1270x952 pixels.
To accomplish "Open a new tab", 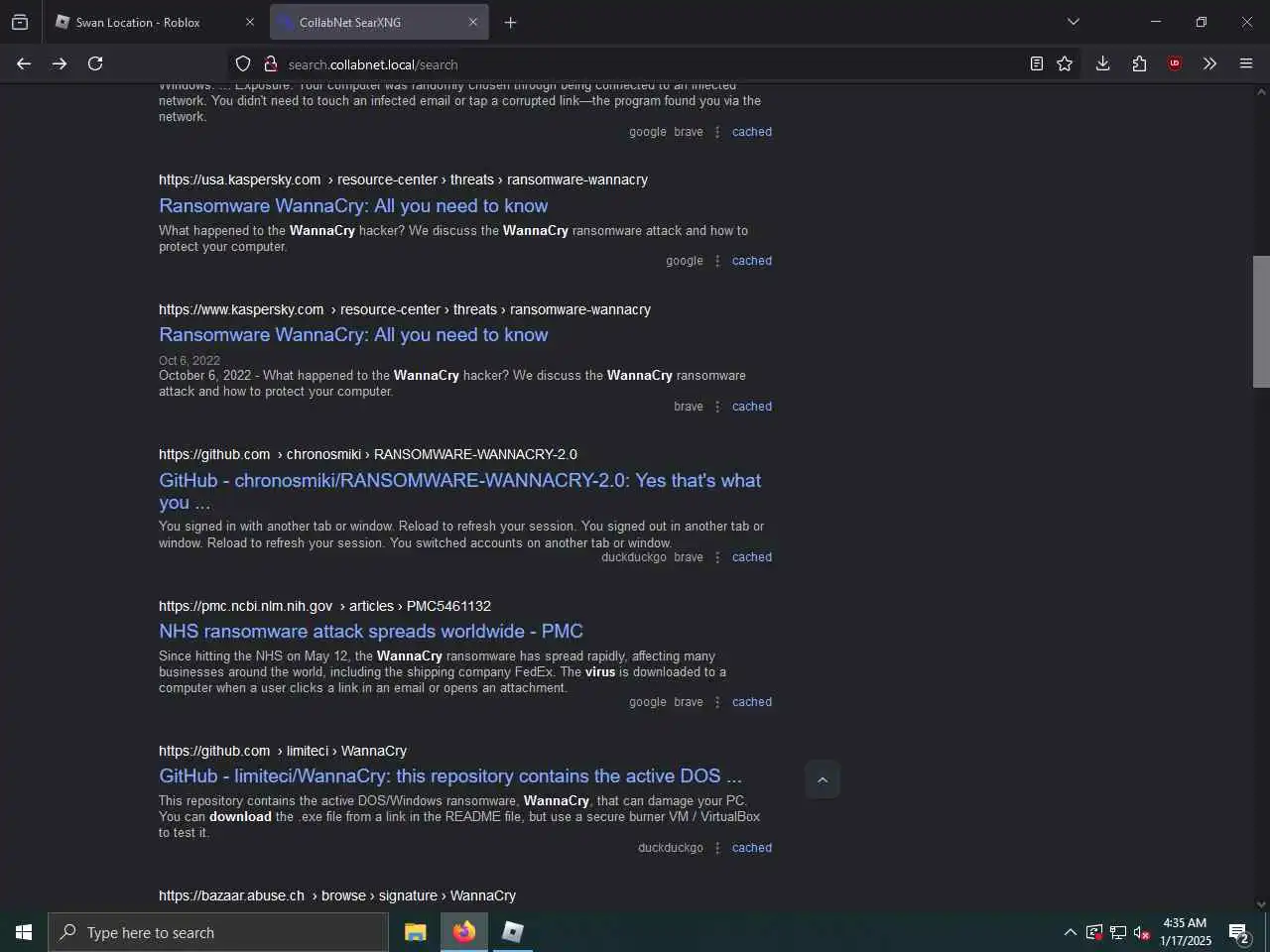I will tap(510, 22).
